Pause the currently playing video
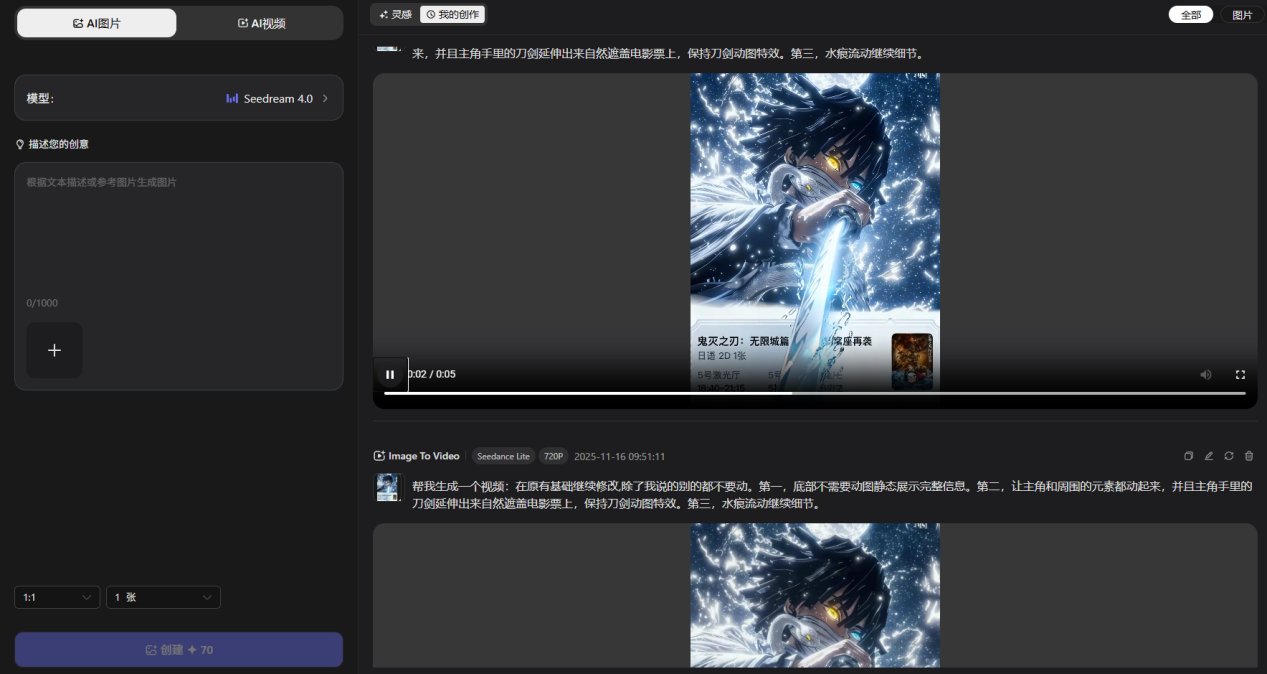This screenshot has height=674, width=1267. 390,374
